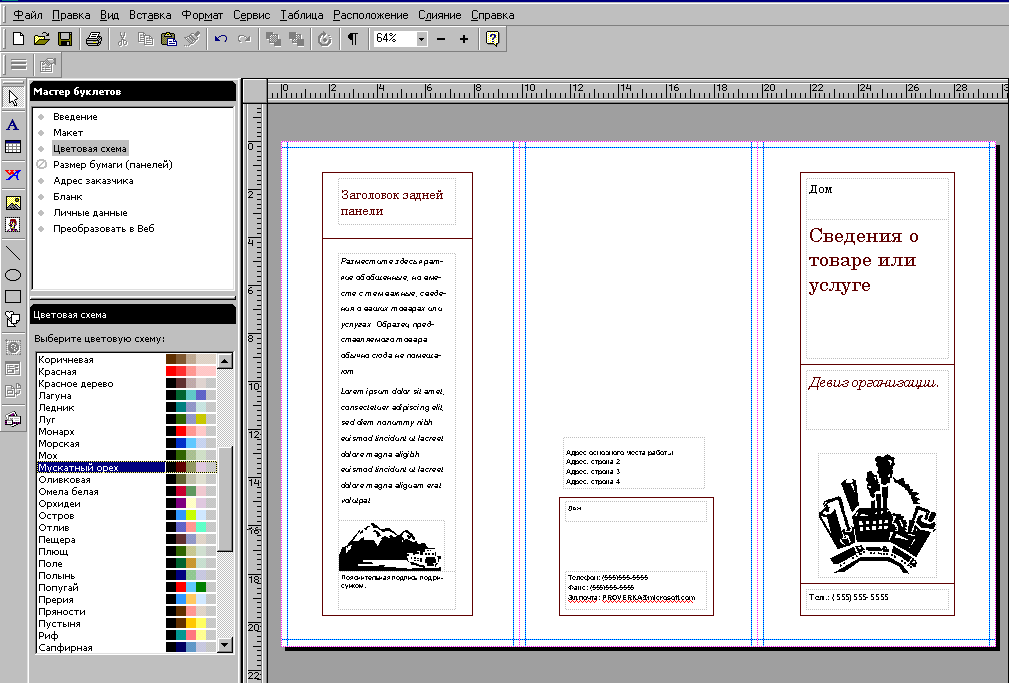This screenshot has width=1009, height=683.
Task: Open the Таблица menu
Action: click(302, 15)
